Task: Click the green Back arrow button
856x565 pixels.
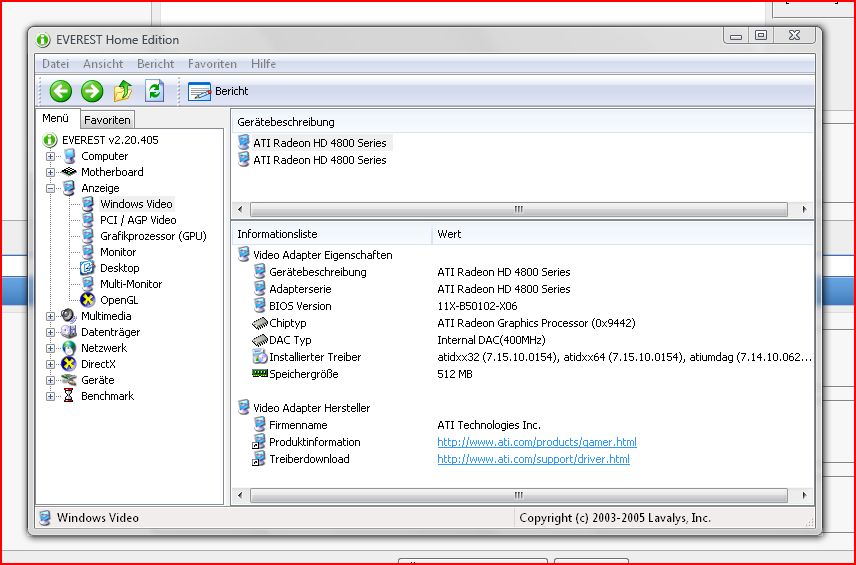Action: coord(61,91)
